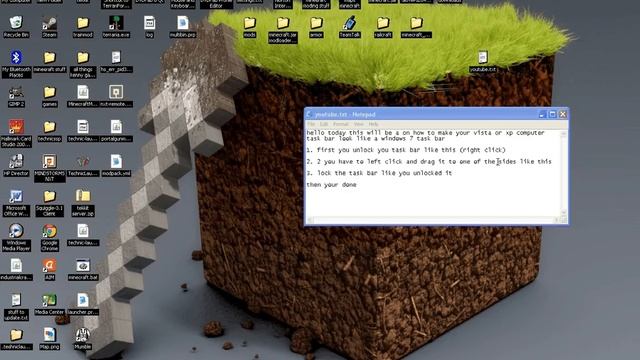The width and height of the screenshot is (640, 360).
Task: Click the line starting '3. lock the task bar'
Action: [x=379, y=173]
